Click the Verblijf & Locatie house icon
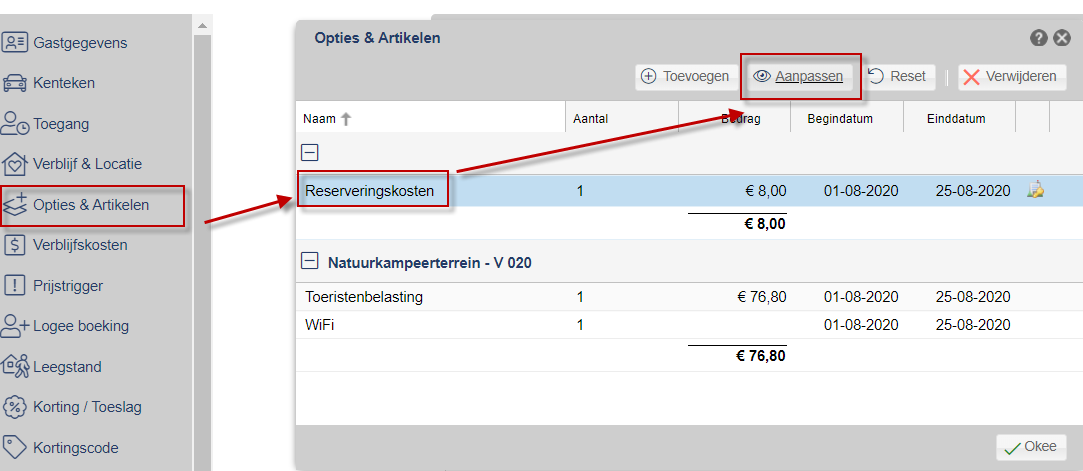Viewport: 1083px width, 471px height. pyautogui.click(x=15, y=164)
